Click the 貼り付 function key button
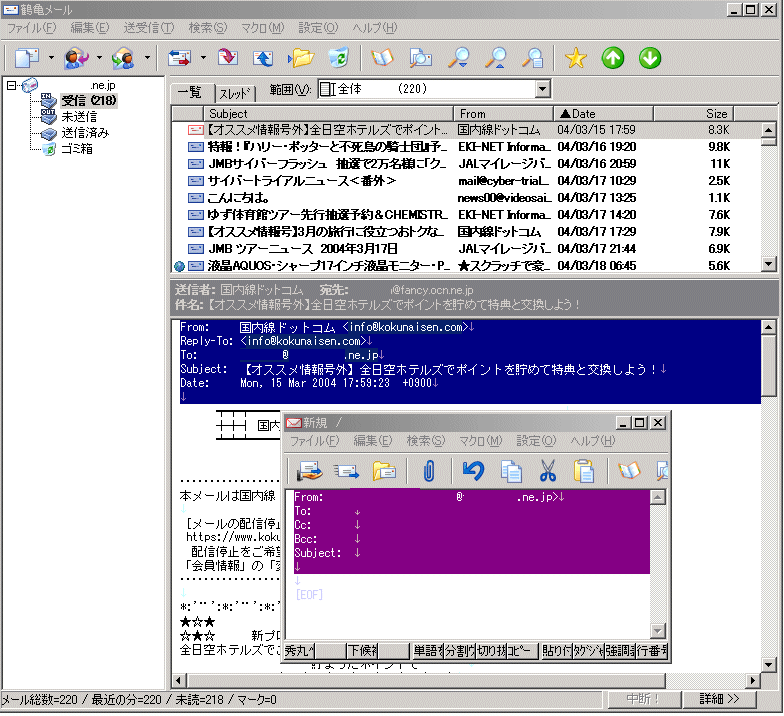The height and width of the screenshot is (716, 784). pyautogui.click(x=555, y=651)
